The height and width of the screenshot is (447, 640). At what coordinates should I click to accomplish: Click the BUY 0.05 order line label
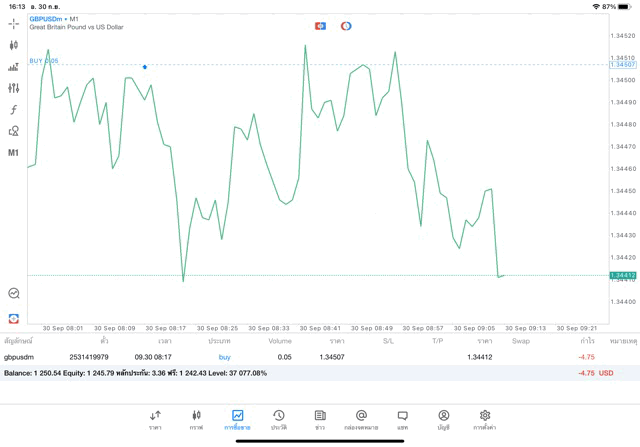click(44, 61)
